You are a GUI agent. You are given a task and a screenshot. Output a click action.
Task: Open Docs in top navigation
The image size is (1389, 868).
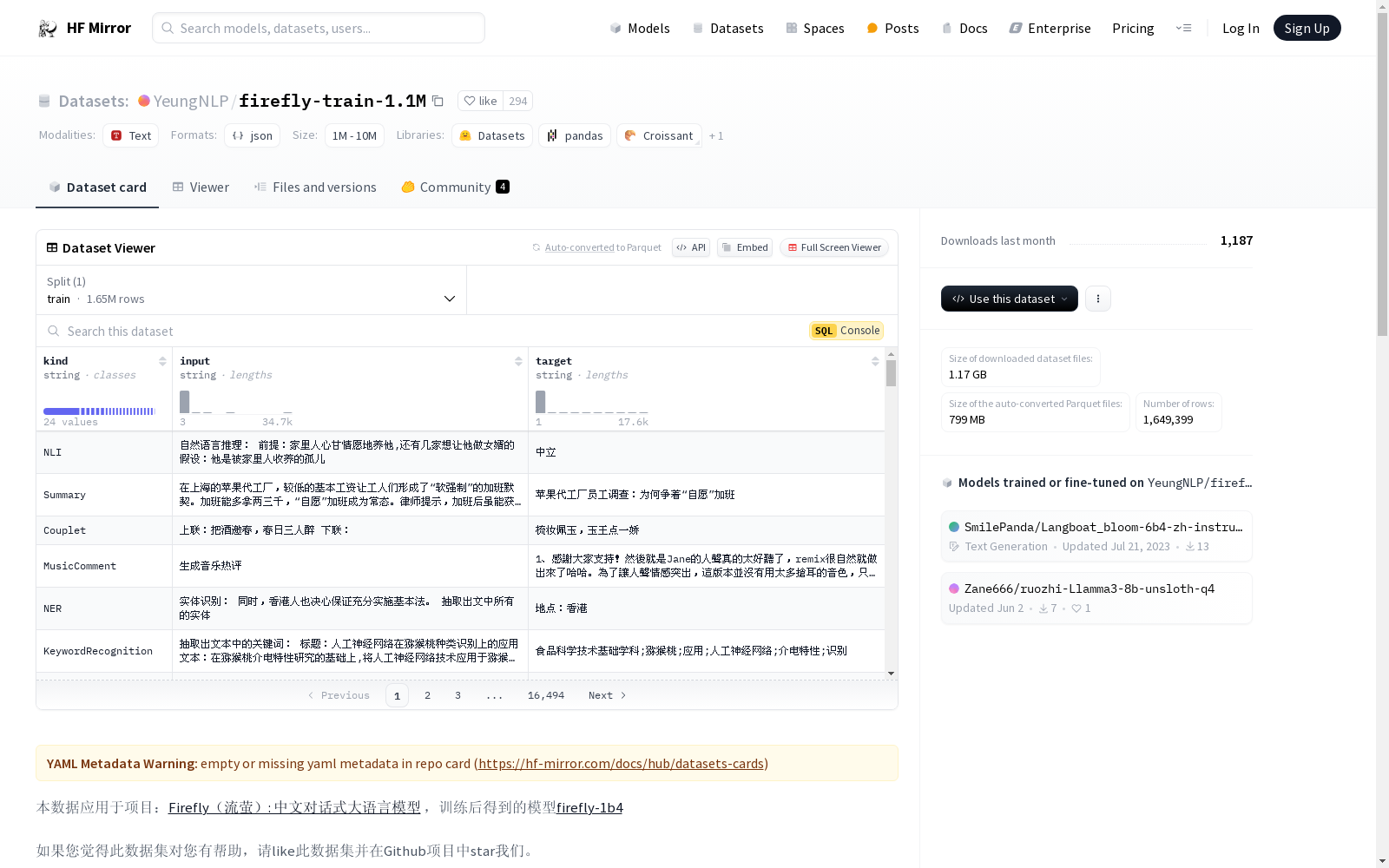964,29
